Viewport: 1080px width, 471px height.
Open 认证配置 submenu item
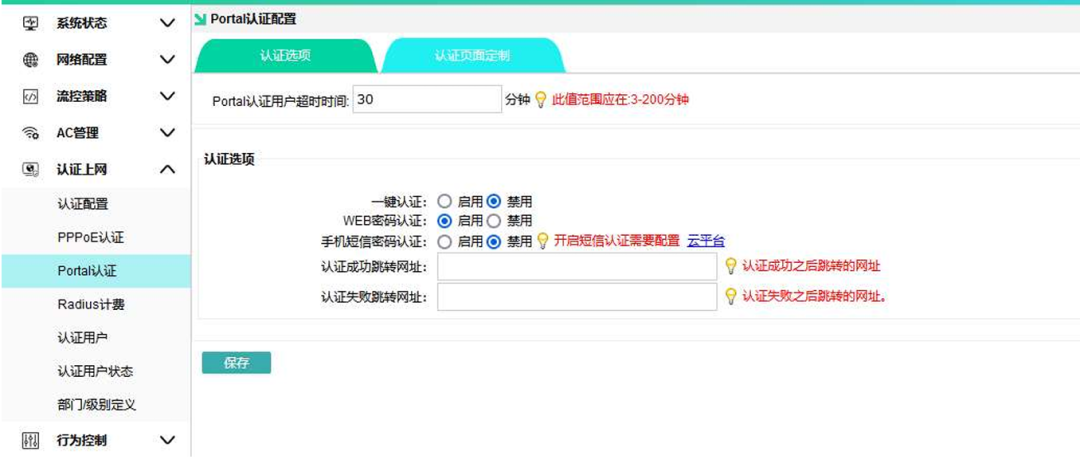point(83,204)
